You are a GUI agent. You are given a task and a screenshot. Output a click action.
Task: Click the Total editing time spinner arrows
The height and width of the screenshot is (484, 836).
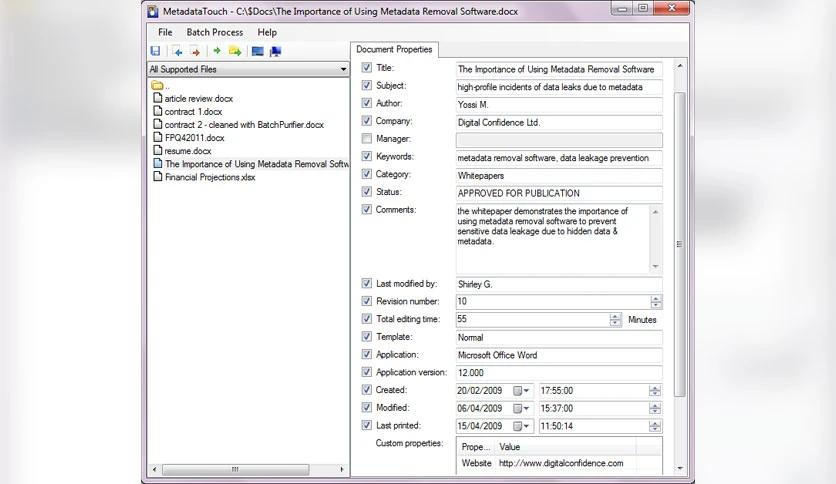615,319
